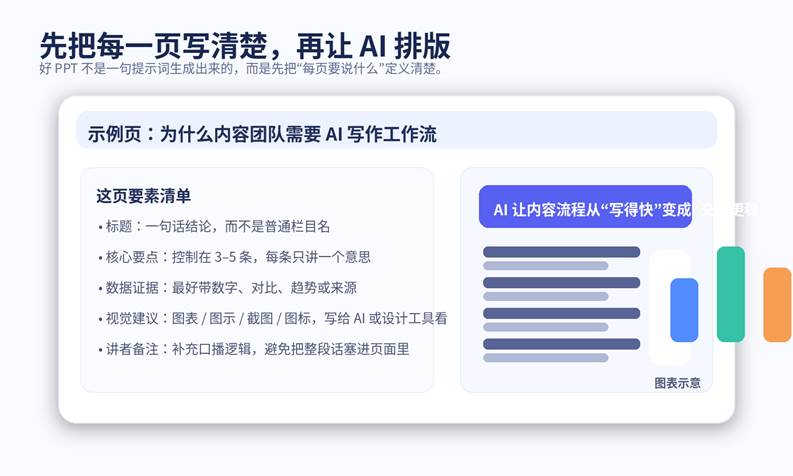Select the 视觉建议 bullet line

[x=272, y=319]
